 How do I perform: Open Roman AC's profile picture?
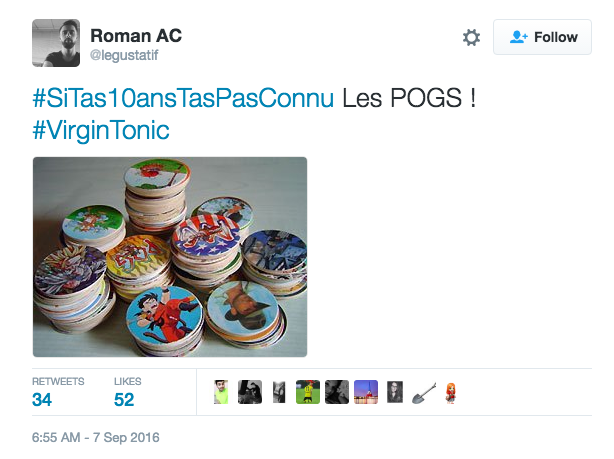[56, 43]
